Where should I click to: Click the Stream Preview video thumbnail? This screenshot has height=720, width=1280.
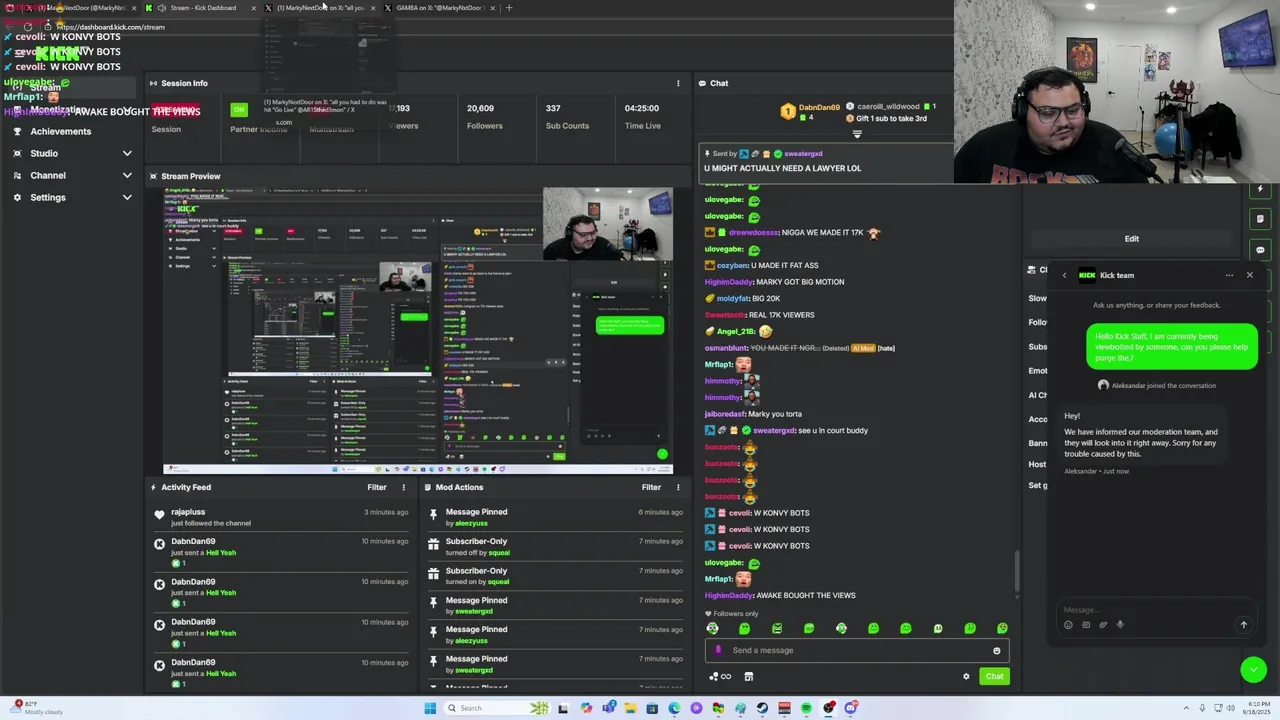click(x=418, y=330)
